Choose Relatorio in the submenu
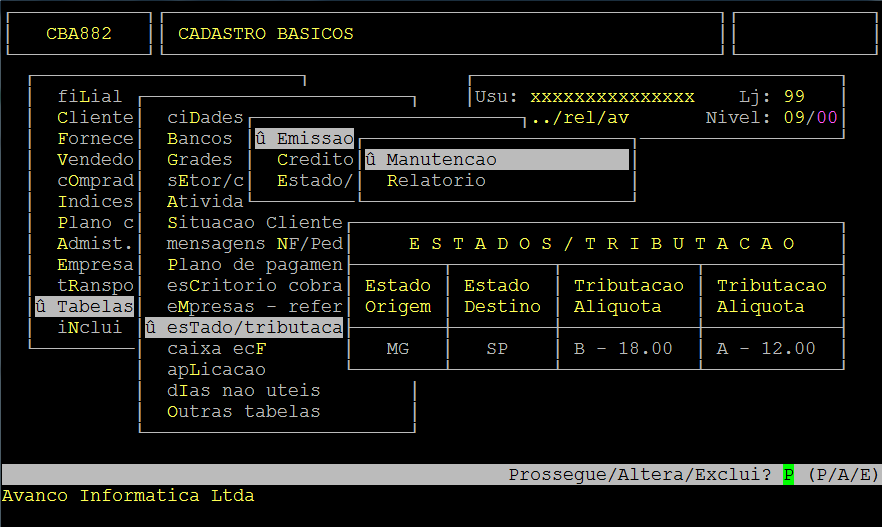 [x=436, y=181]
